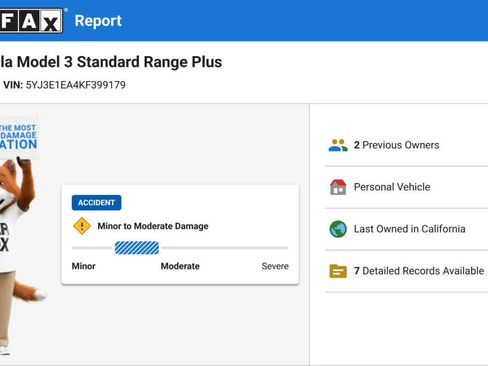The height and width of the screenshot is (366, 488).
Task: Click the 'Report' header text
Action: pyautogui.click(x=98, y=21)
